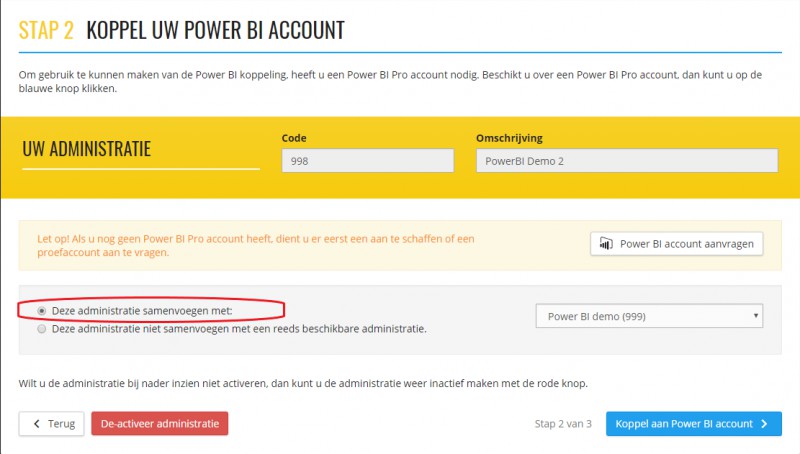
Task: Click the orange 'Let op!' warning text
Action: [256, 245]
